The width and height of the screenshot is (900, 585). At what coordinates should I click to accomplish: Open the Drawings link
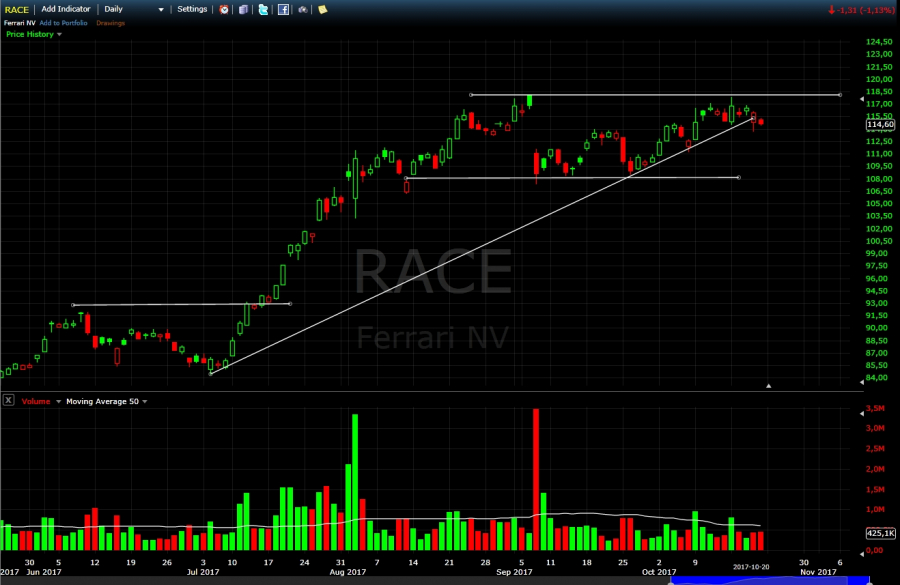click(110, 22)
